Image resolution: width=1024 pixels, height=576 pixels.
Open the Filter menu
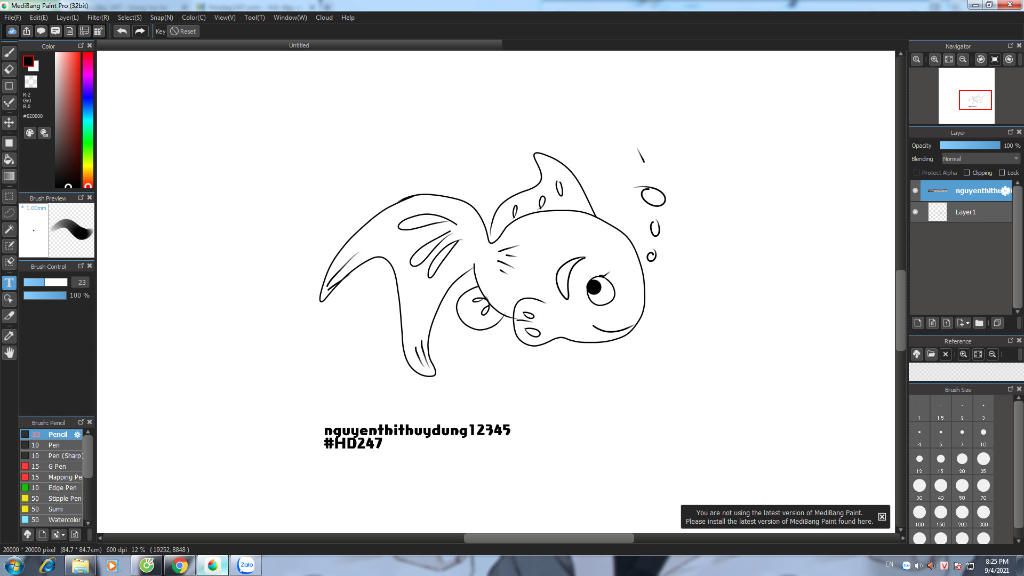point(98,18)
